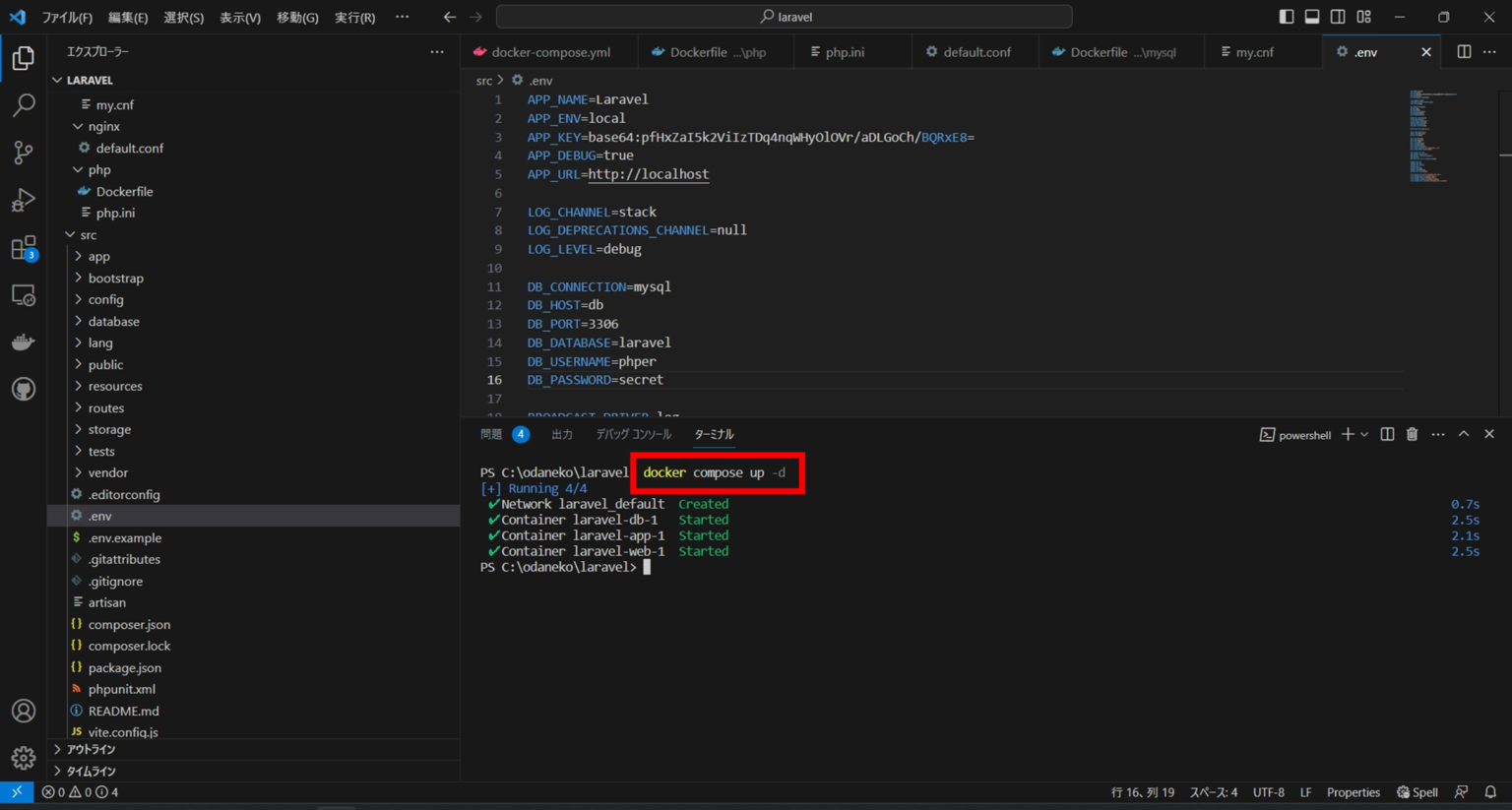Maximize the terminal panel with the chevron
The height and width of the screenshot is (810, 1512).
[x=1464, y=434]
